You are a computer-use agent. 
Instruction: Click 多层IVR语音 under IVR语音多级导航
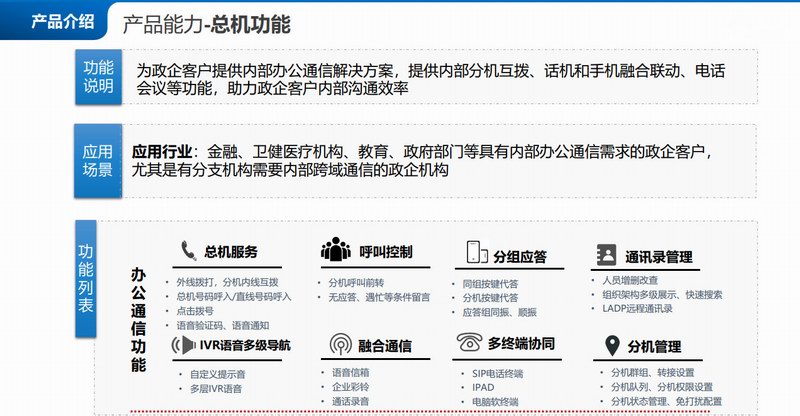click(209, 388)
